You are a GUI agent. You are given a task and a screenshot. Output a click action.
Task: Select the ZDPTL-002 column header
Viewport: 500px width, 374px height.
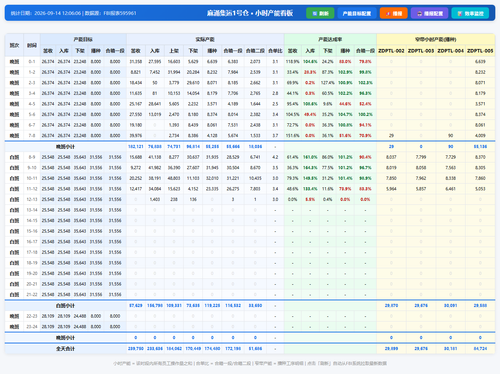click(x=391, y=51)
